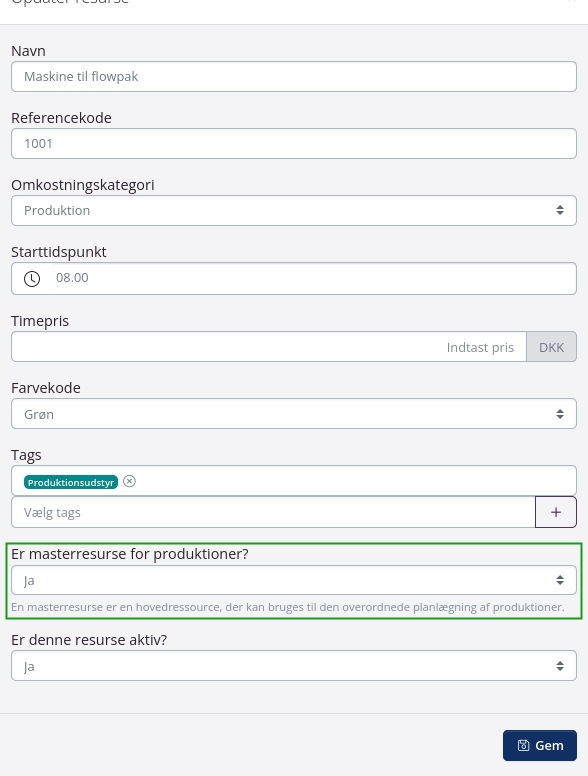This screenshot has height=776, width=588.
Task: Click the Referencekode field with 1001
Action: (294, 144)
